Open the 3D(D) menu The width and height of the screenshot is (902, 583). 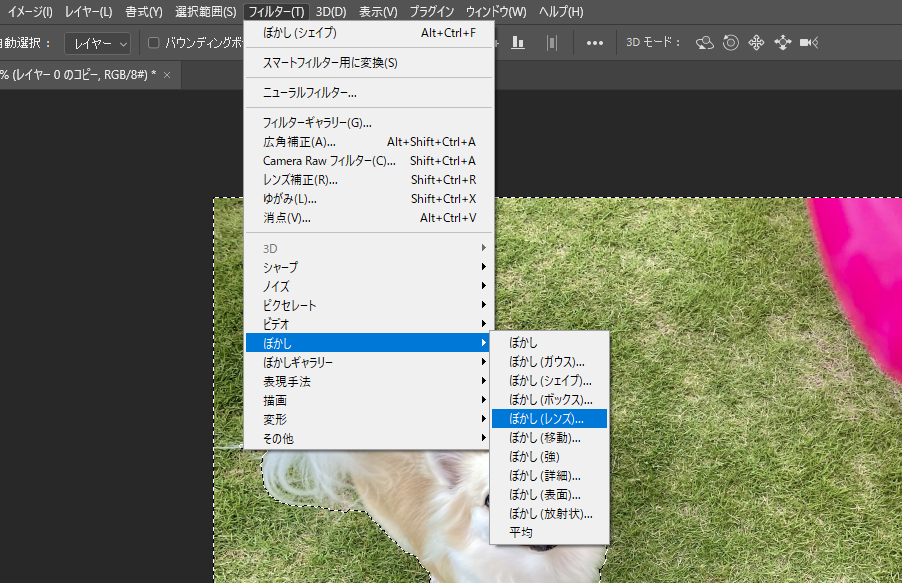click(331, 12)
